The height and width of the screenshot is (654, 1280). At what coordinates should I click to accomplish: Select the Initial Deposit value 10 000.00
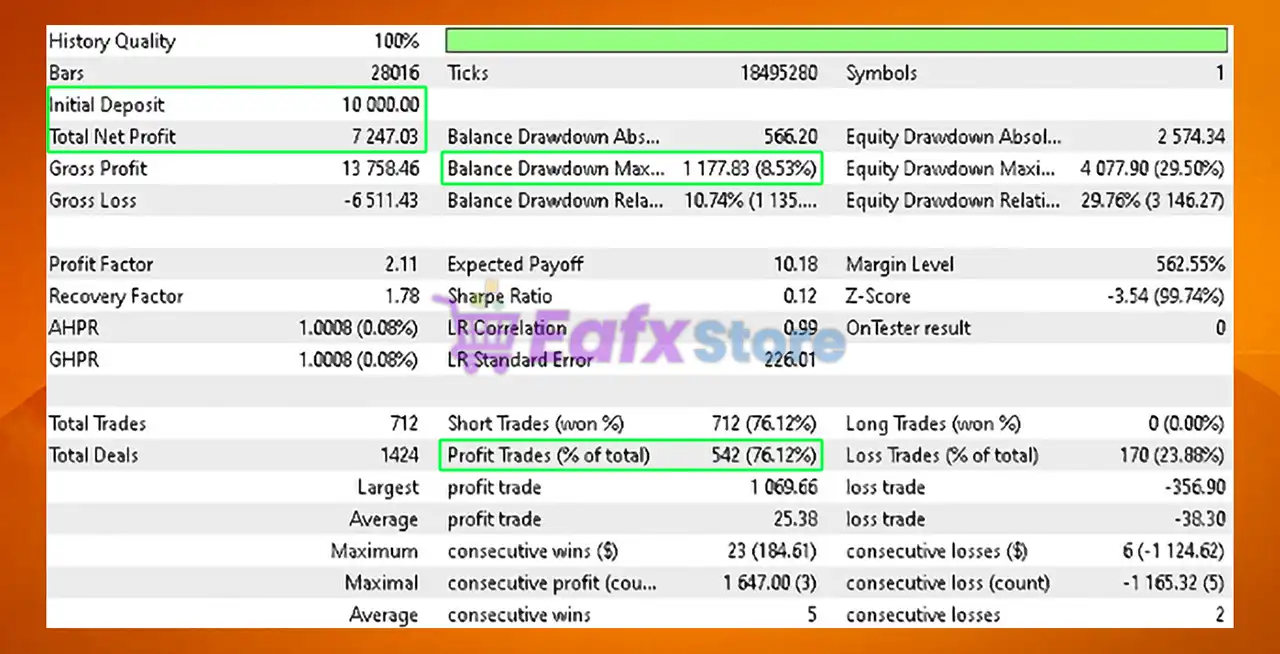(379, 105)
